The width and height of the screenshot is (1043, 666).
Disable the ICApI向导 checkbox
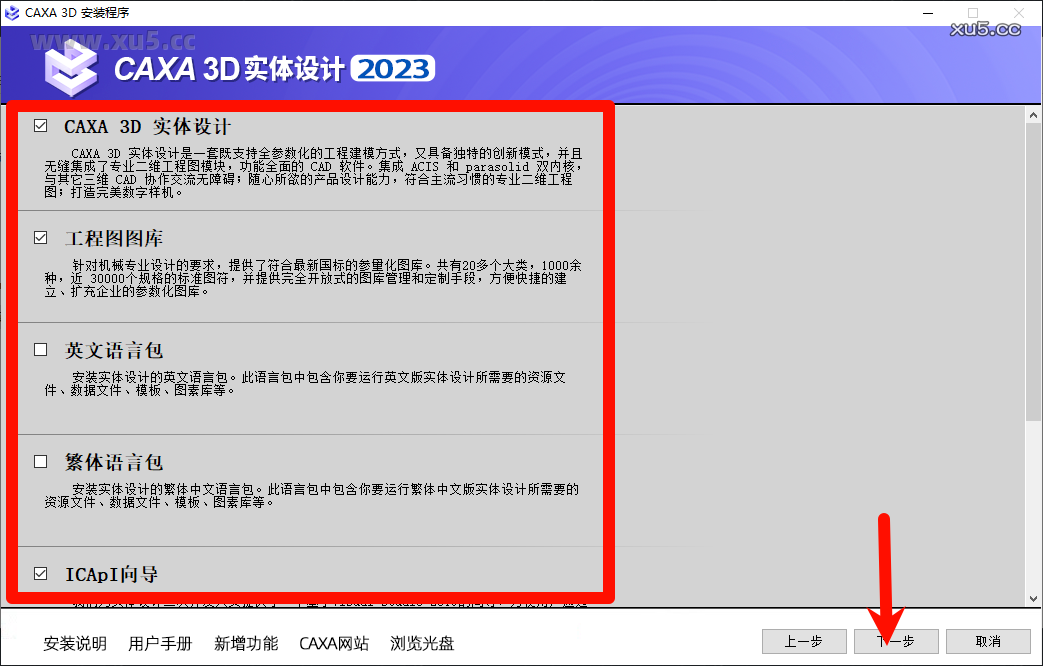pyautogui.click(x=41, y=573)
